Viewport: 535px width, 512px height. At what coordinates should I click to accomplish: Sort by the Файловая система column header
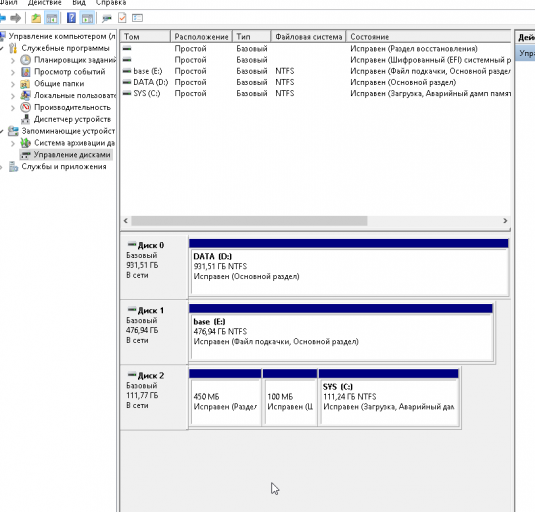(308, 36)
